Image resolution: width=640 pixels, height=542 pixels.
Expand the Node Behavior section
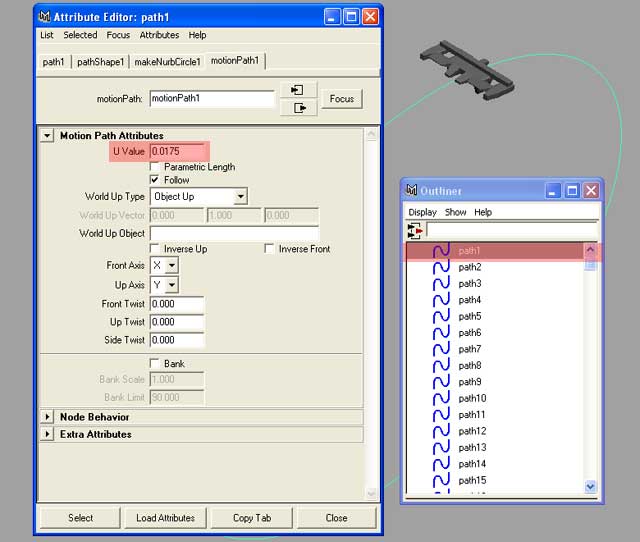(x=47, y=417)
